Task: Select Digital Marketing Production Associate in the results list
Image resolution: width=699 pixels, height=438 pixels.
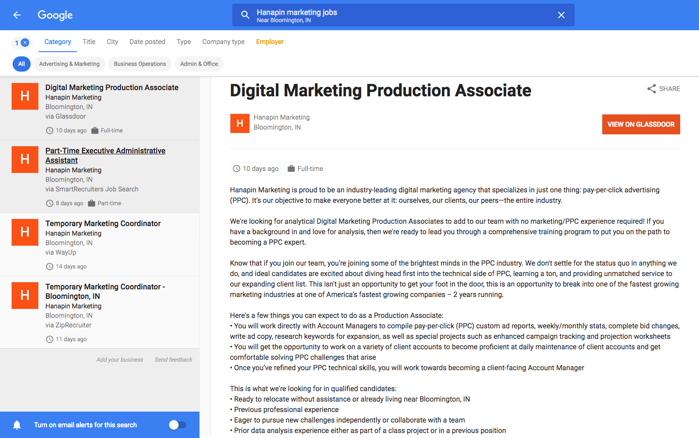Action: pyautogui.click(x=100, y=108)
